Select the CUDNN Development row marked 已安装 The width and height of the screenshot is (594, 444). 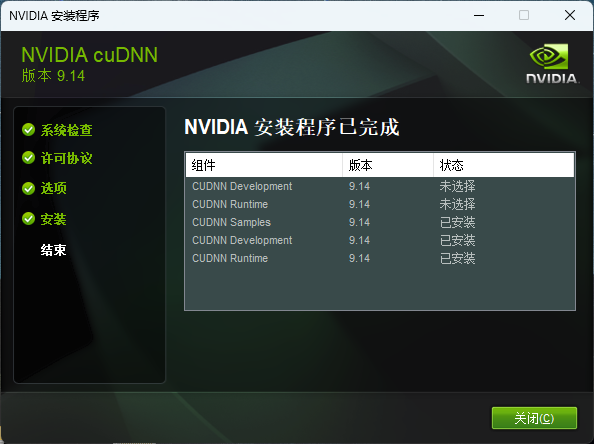point(380,240)
